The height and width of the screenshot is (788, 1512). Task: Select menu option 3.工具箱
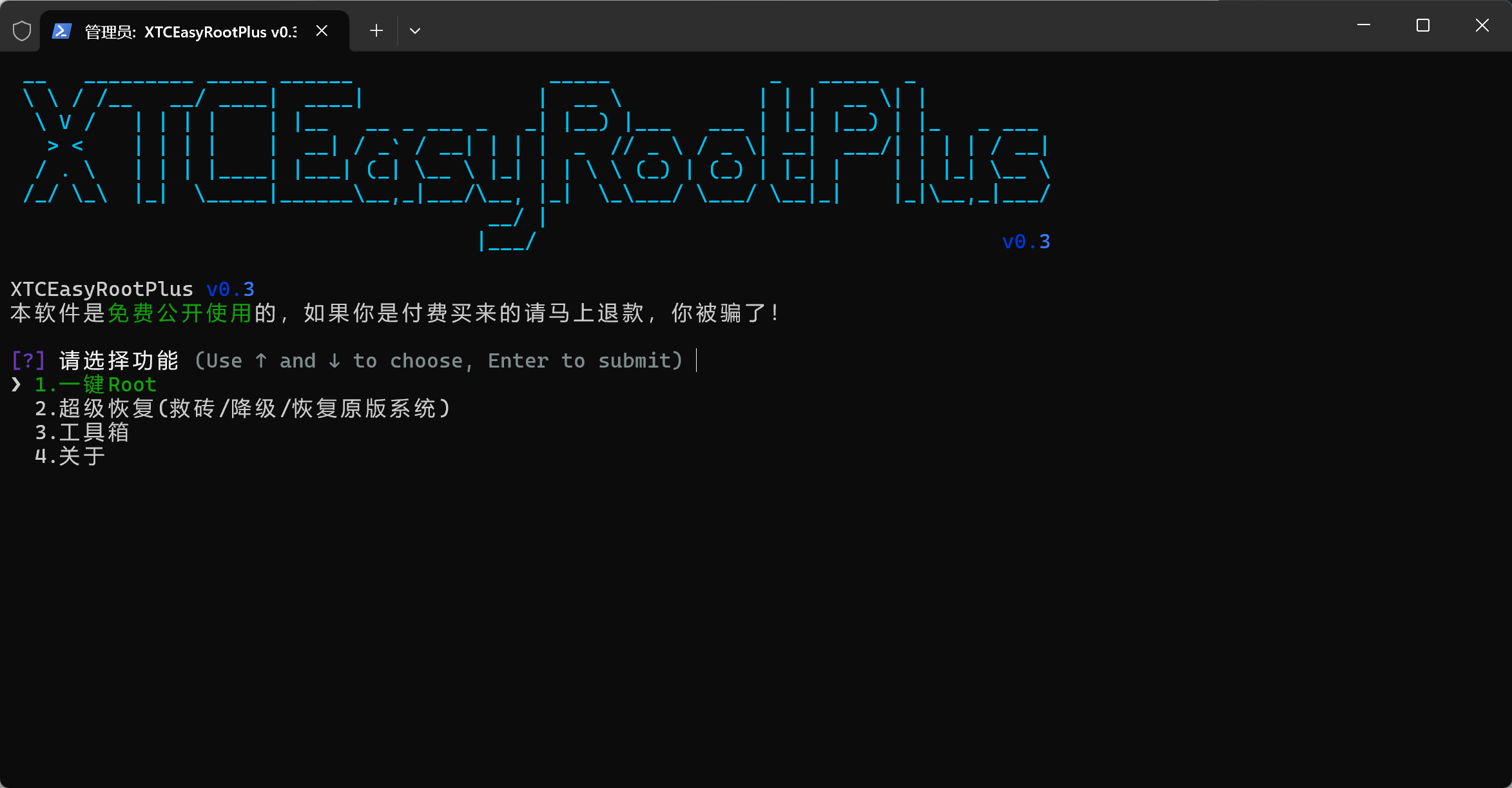tap(82, 433)
